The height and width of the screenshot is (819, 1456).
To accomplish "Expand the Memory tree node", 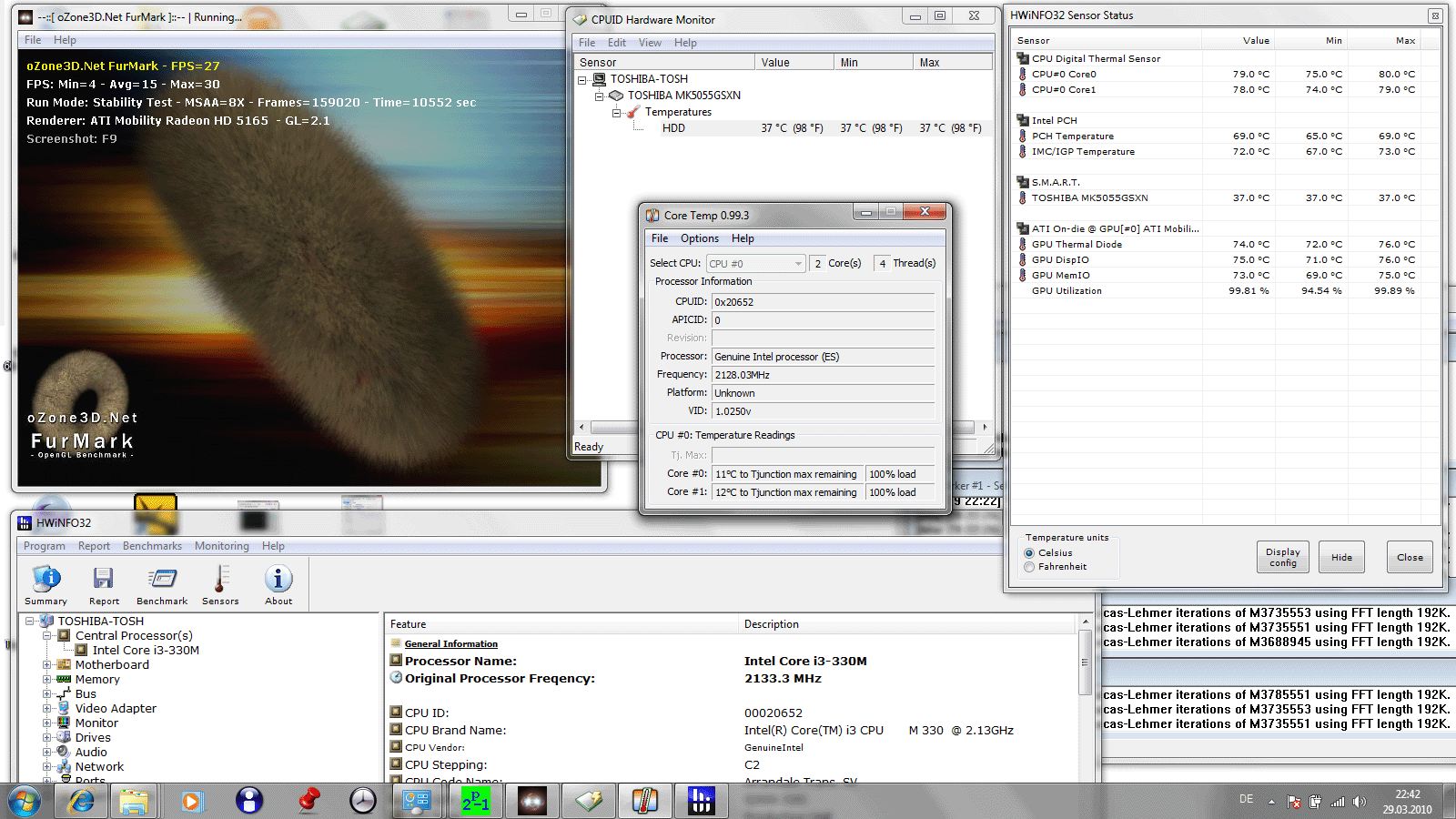I will click(x=46, y=680).
